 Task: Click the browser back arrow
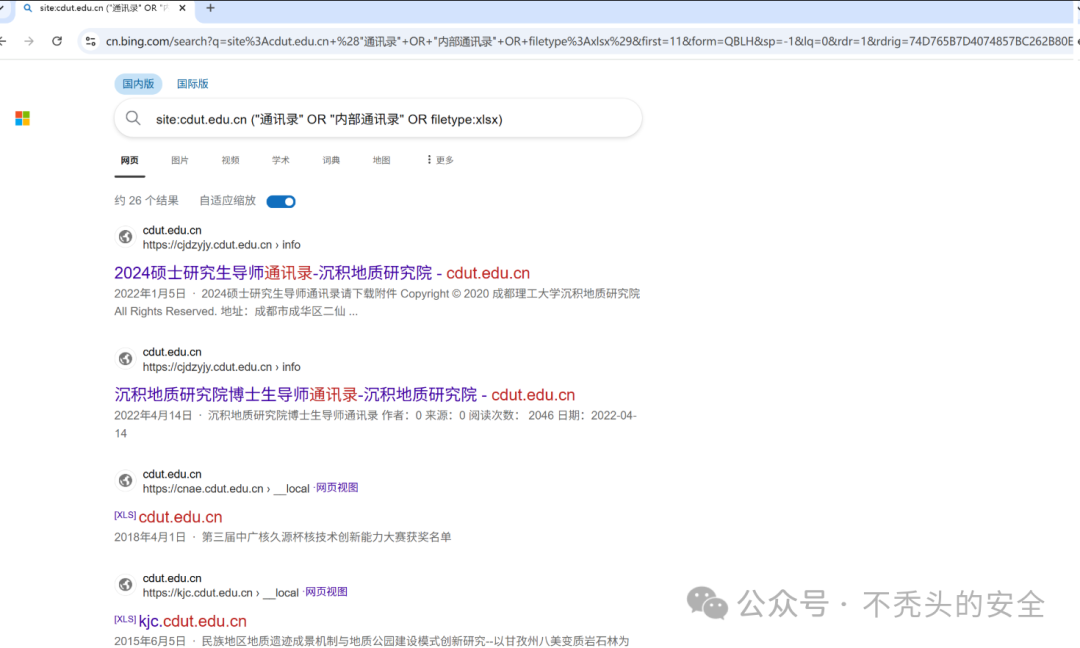pos(3,41)
